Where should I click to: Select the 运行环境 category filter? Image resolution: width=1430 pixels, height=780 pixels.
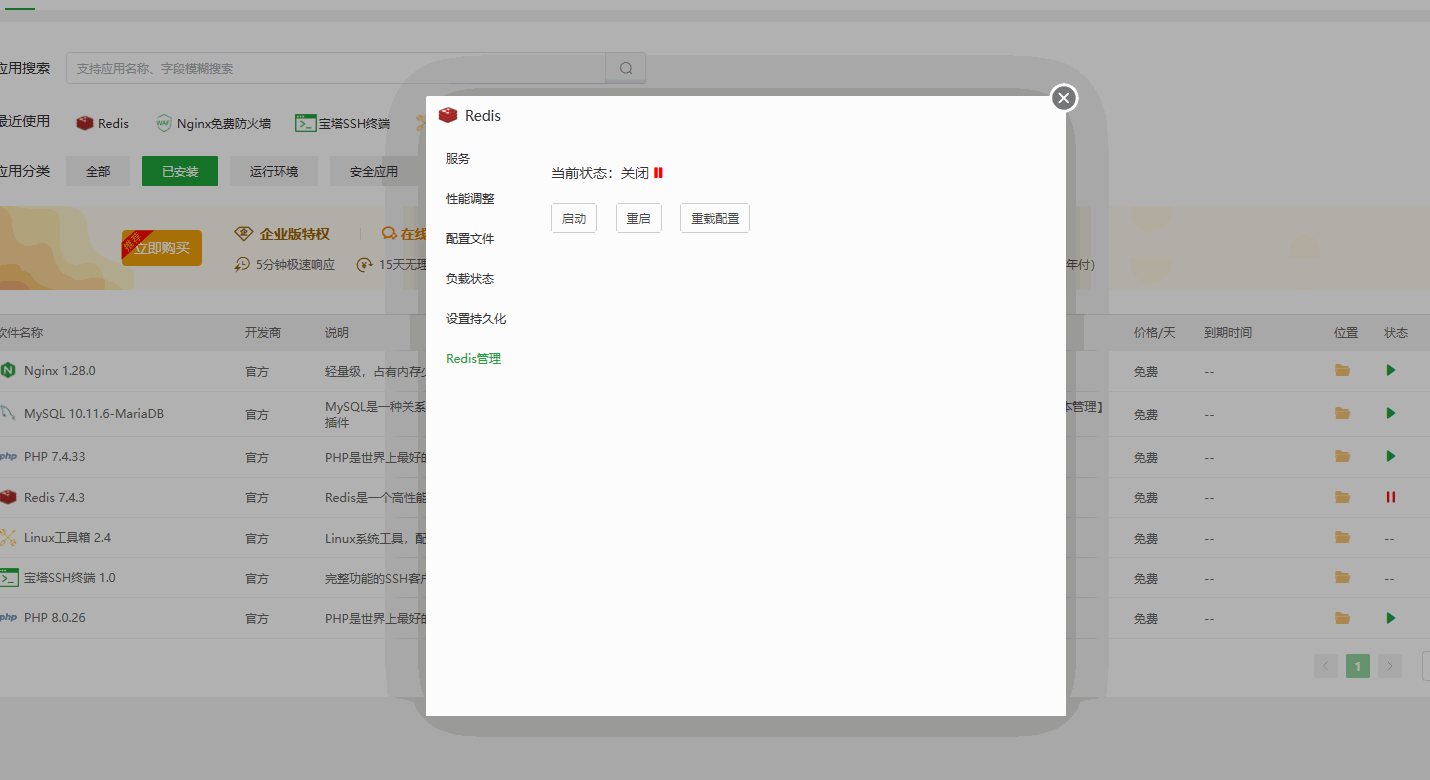click(x=274, y=171)
